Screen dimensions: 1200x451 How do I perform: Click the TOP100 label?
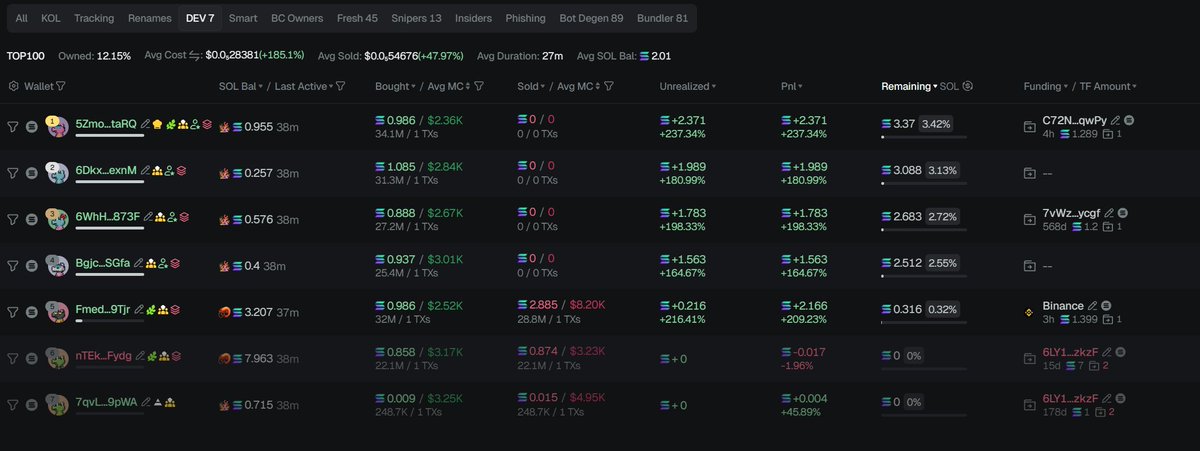coord(28,56)
